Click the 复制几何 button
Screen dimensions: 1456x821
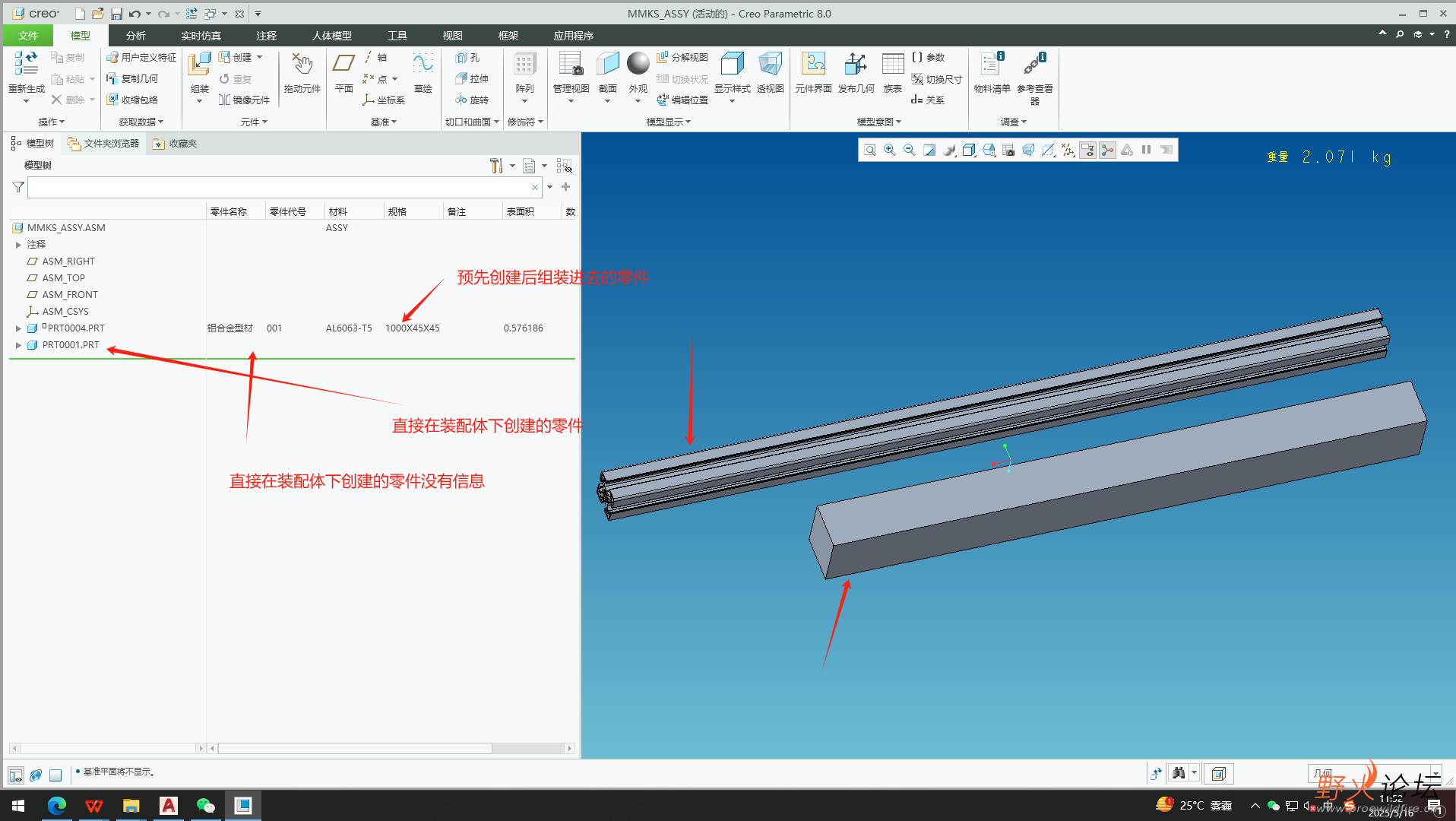click(132, 78)
